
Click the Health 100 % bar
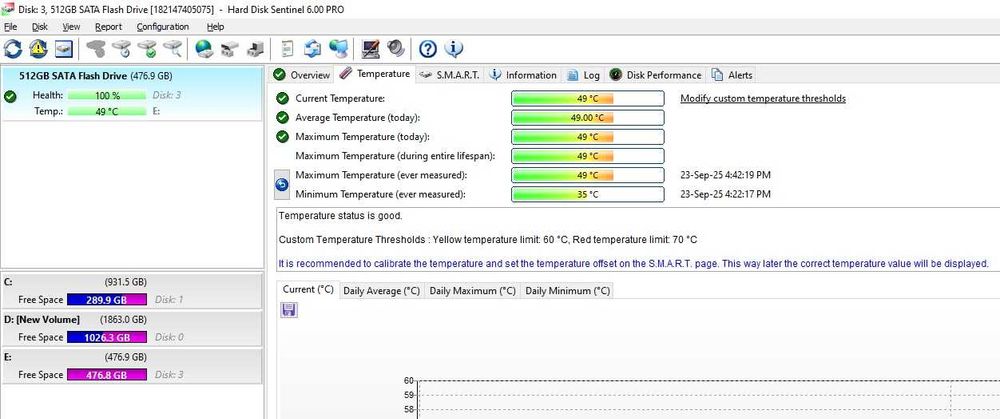107,96
